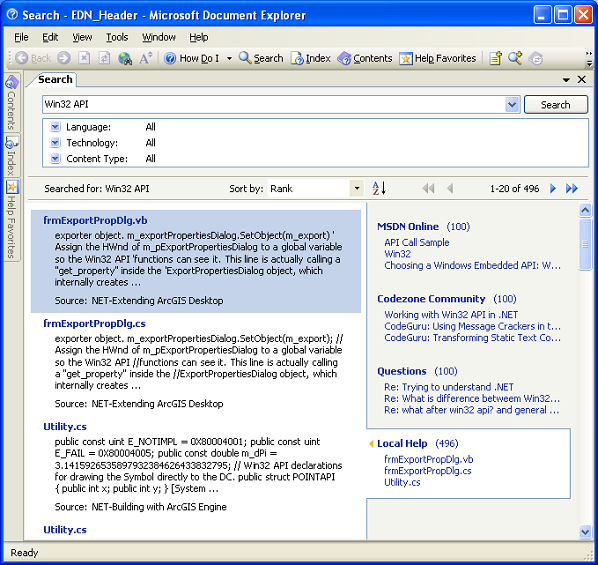Open How Do I help
The image size is (598, 565).
pos(192,58)
